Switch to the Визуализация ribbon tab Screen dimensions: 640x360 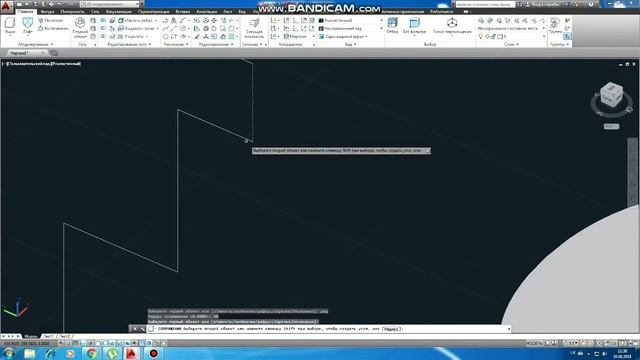119,11
